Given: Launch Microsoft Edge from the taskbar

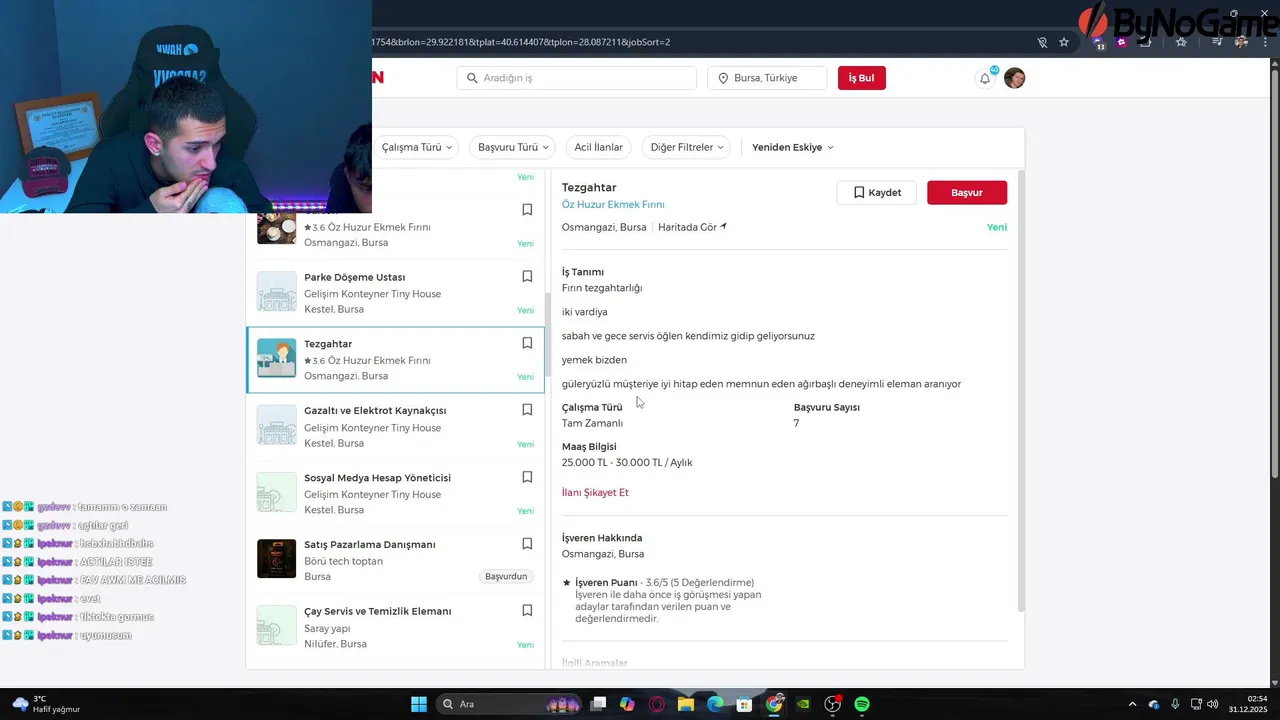Looking at the screenshot, I should click(x=715, y=704).
